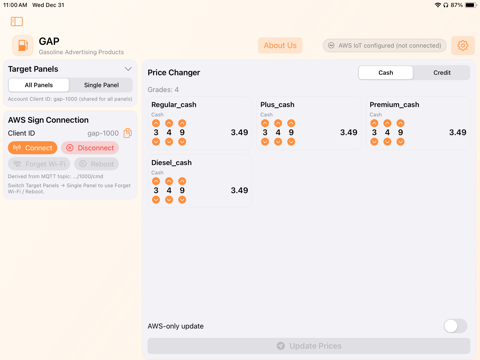Increase Regular_cash second digit
The height and width of the screenshot is (360, 480).
(169, 123)
